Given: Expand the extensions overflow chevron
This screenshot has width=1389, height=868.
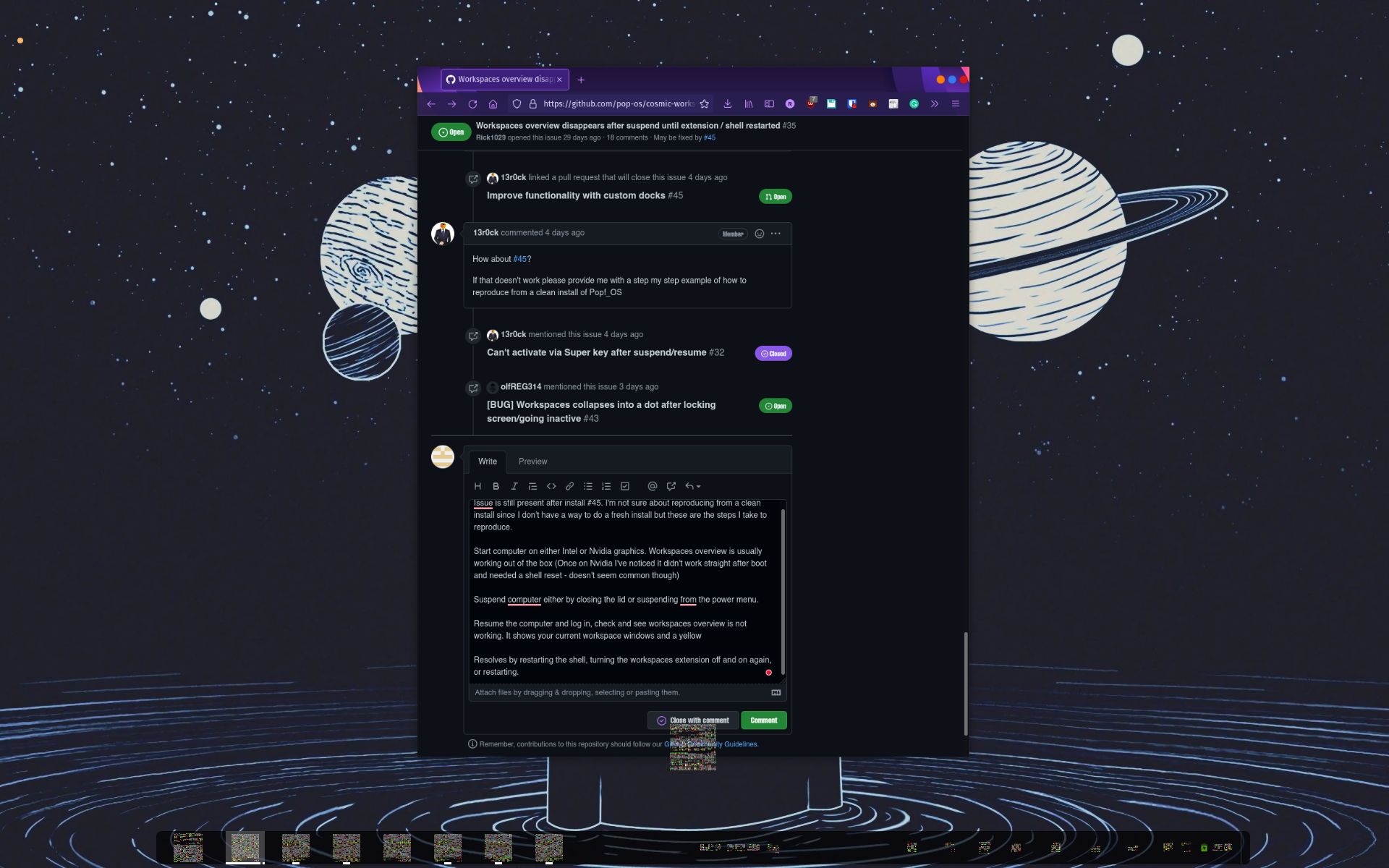Looking at the screenshot, I should (934, 103).
